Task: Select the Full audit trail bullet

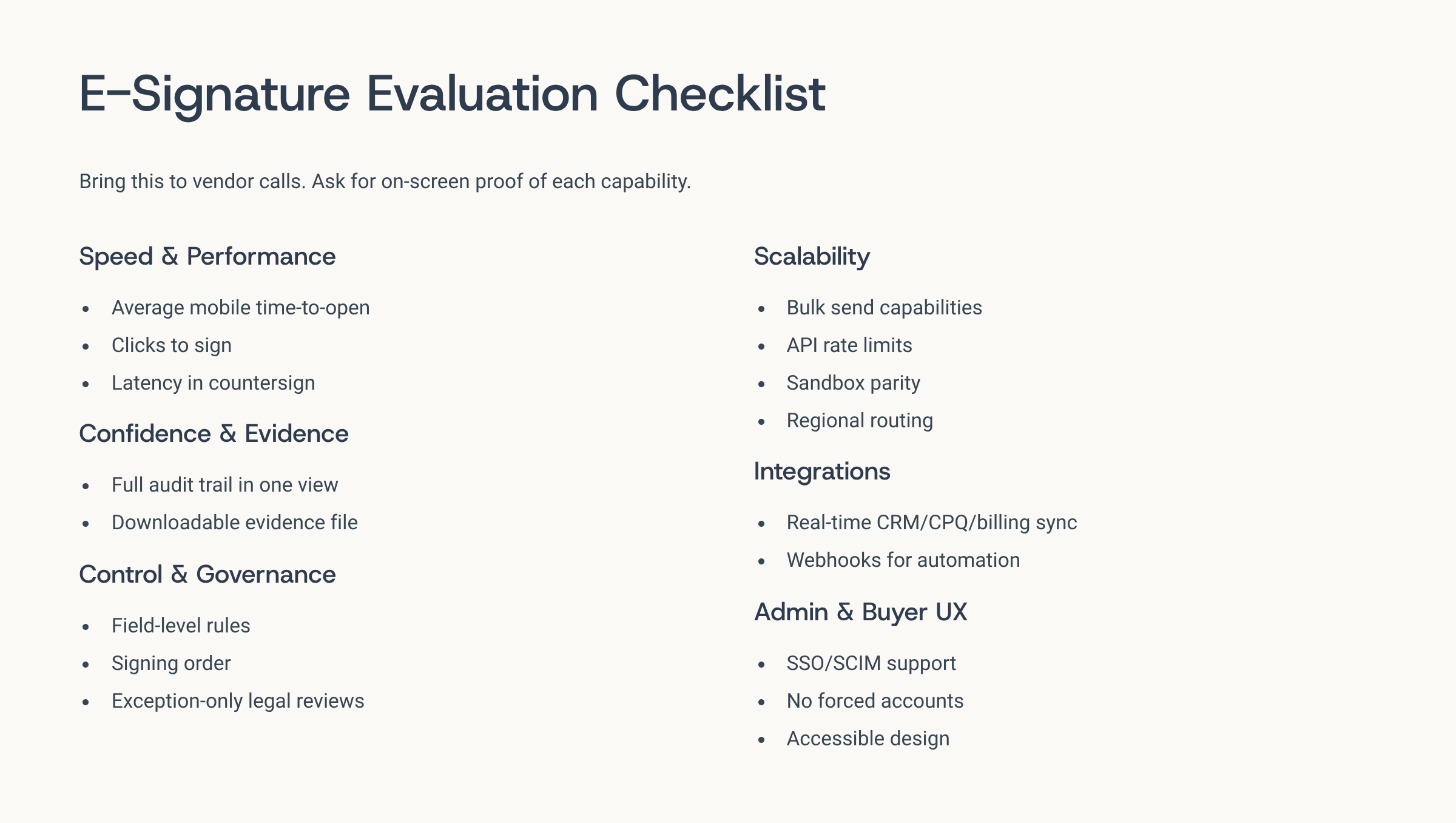Action: coord(224,485)
